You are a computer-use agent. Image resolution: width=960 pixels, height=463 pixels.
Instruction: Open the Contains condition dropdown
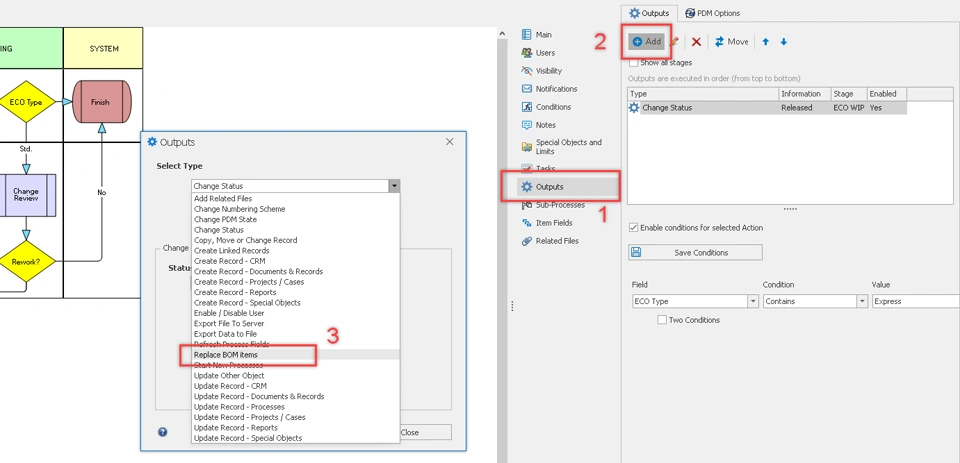(x=861, y=301)
